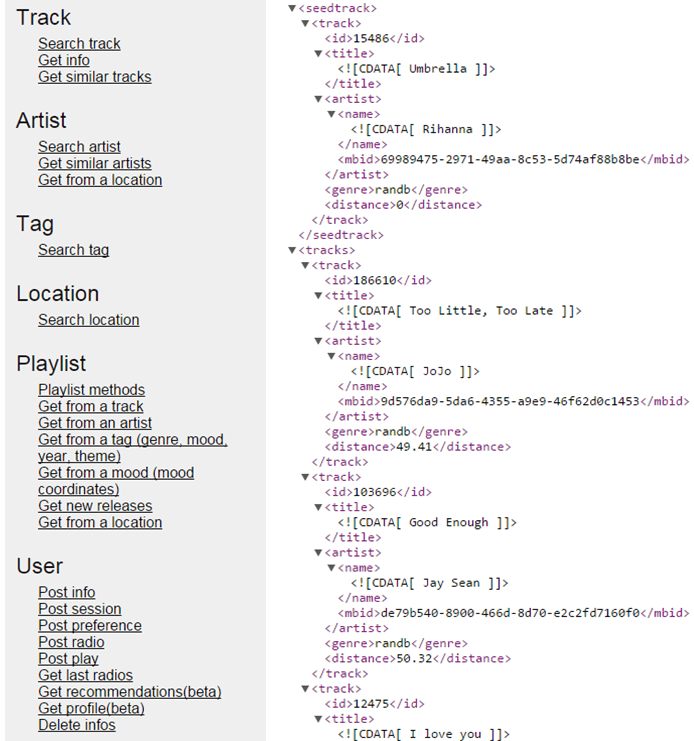Collapse the name node containing Rihanna

click(x=331, y=114)
